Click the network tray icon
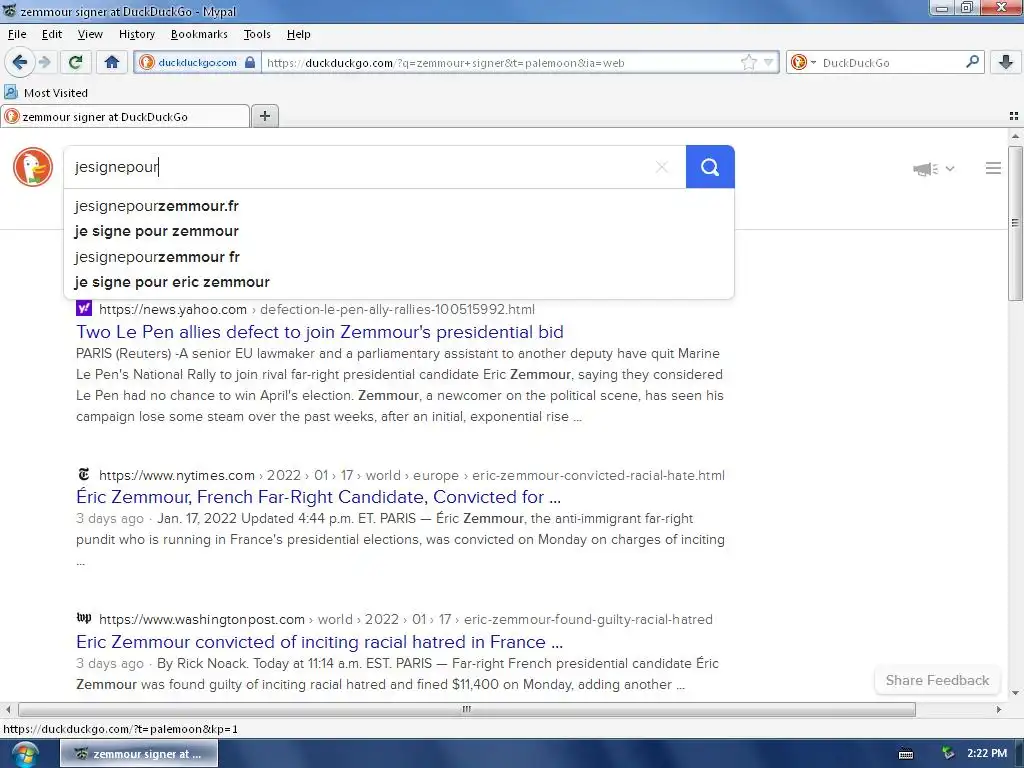The image size is (1024, 768). pos(948,754)
